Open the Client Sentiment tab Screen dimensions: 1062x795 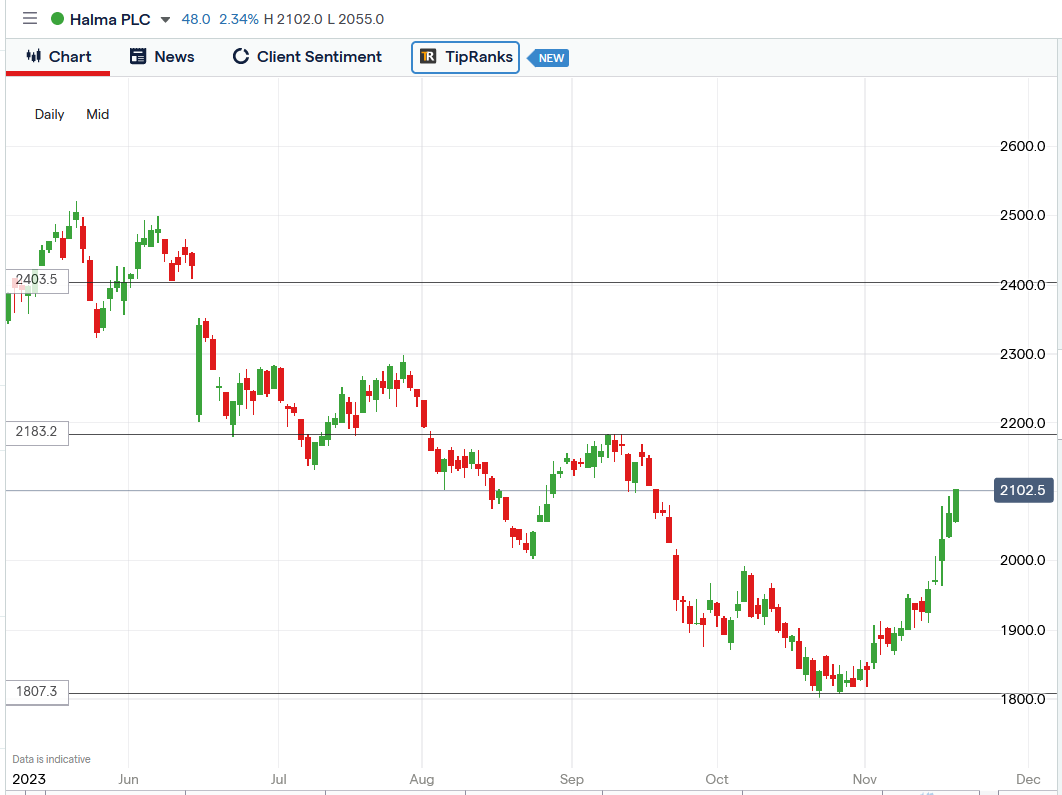point(307,57)
